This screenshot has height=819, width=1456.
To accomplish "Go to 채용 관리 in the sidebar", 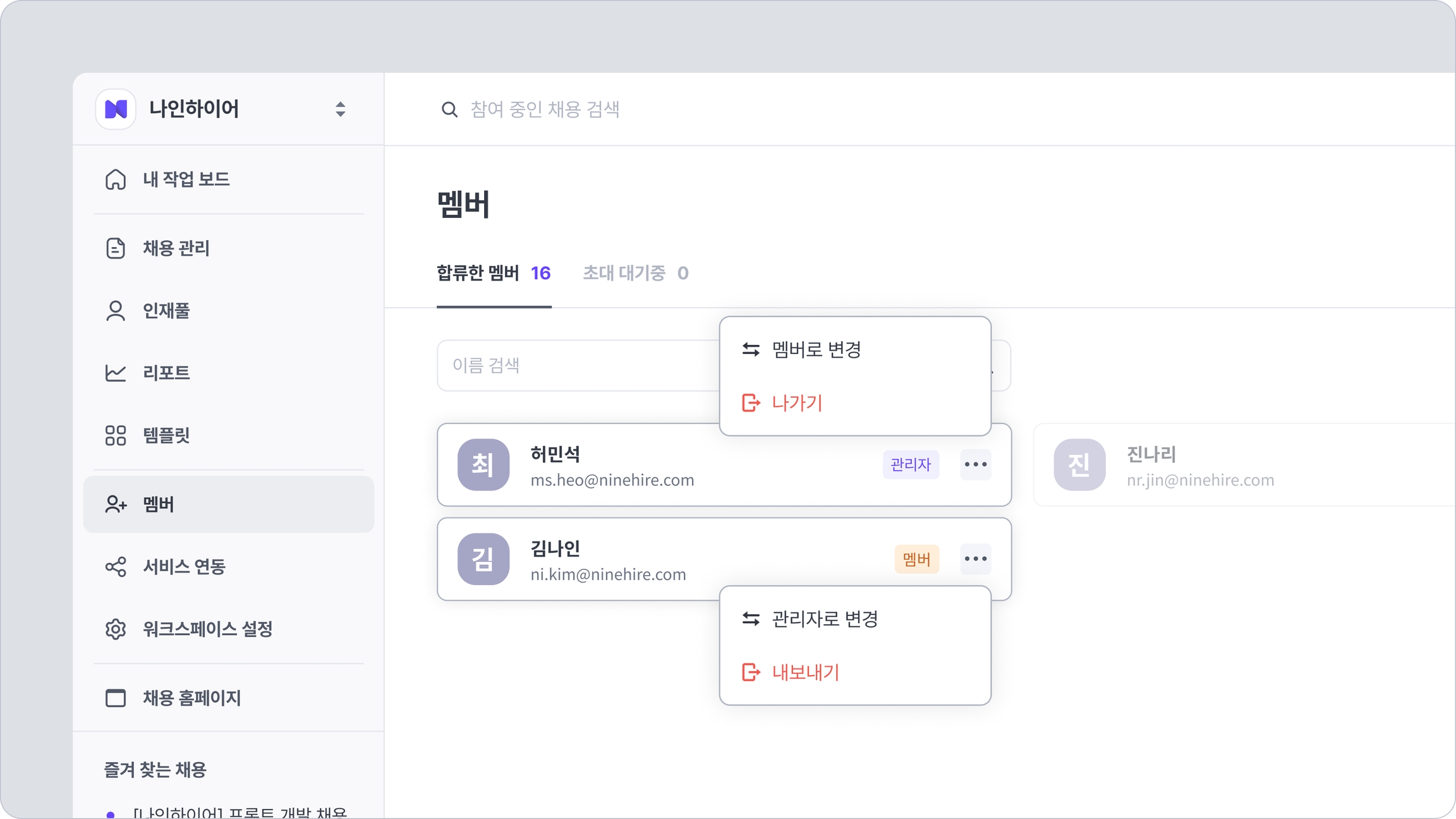I will click(176, 248).
